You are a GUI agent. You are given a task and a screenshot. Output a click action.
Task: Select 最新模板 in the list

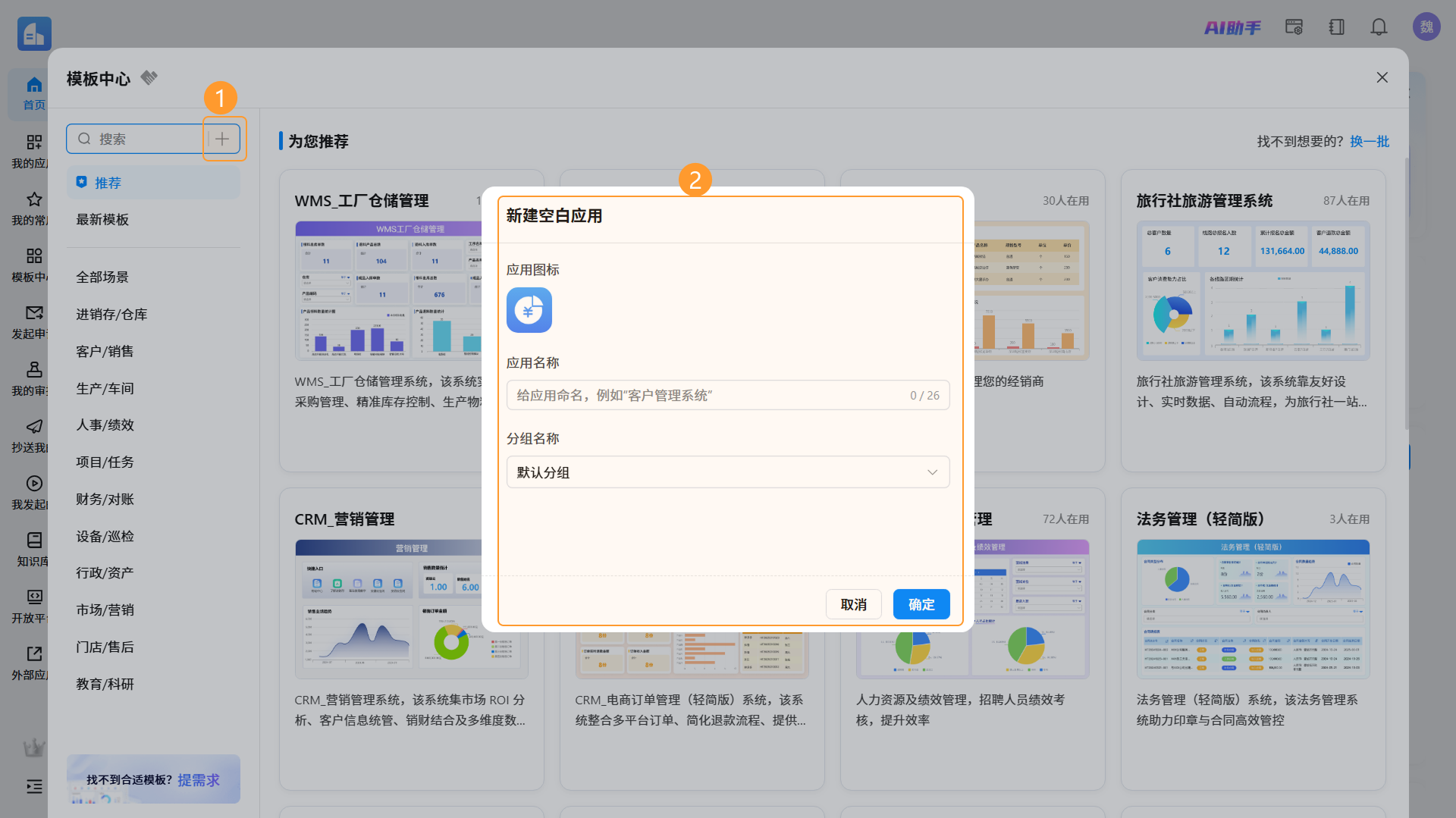102,220
